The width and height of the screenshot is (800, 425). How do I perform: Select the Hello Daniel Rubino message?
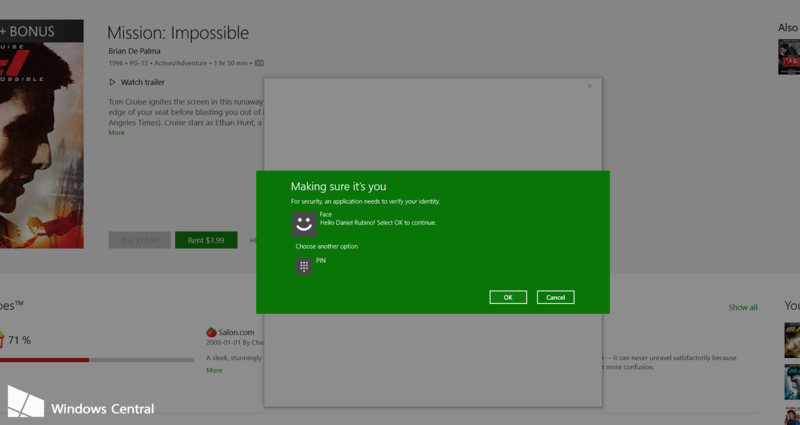coord(378,223)
